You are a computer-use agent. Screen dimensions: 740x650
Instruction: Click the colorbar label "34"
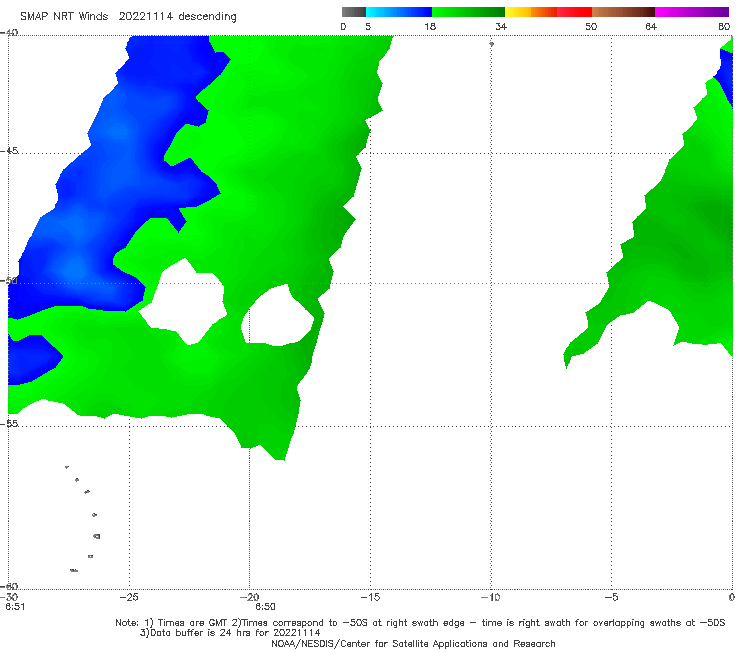pyautogui.click(x=501, y=27)
